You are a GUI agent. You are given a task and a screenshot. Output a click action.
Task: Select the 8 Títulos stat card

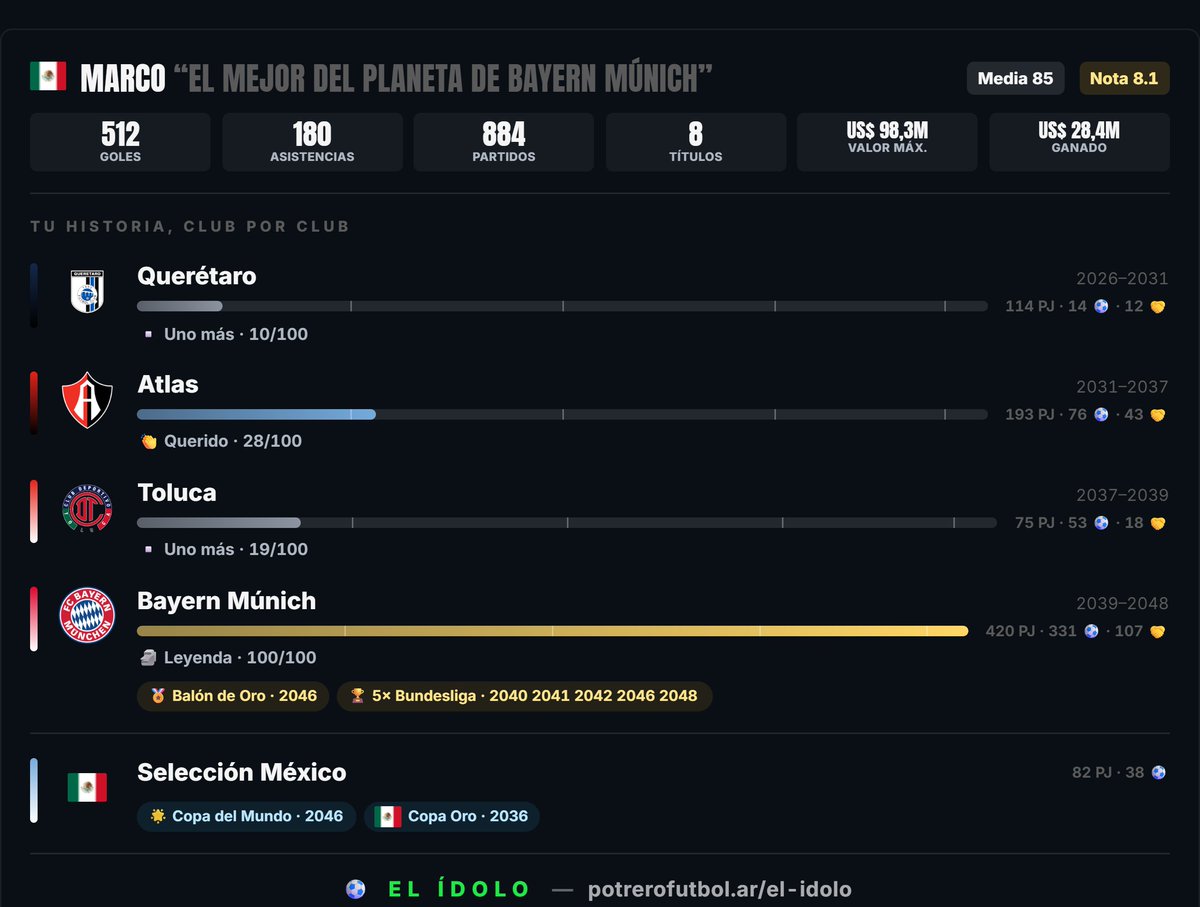695,142
